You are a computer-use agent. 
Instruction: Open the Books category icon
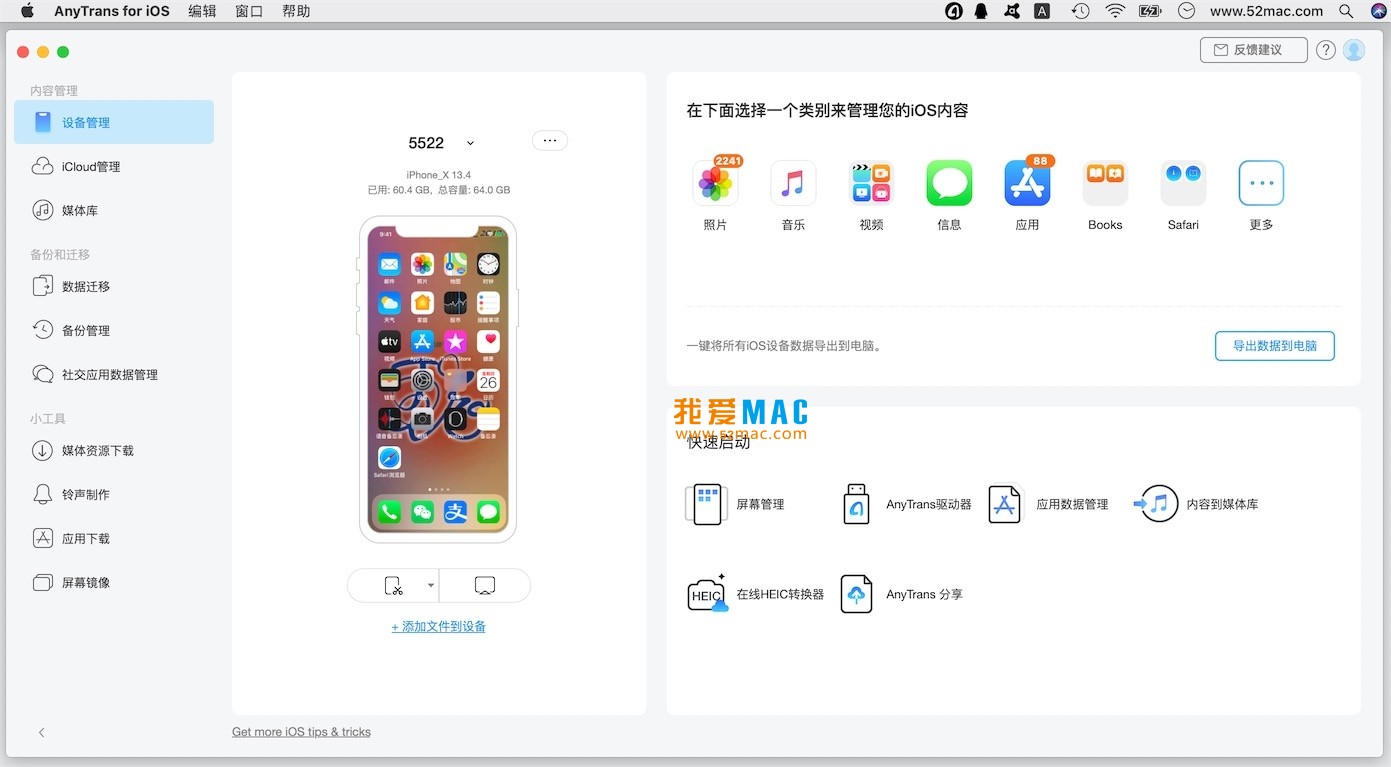[1105, 184]
